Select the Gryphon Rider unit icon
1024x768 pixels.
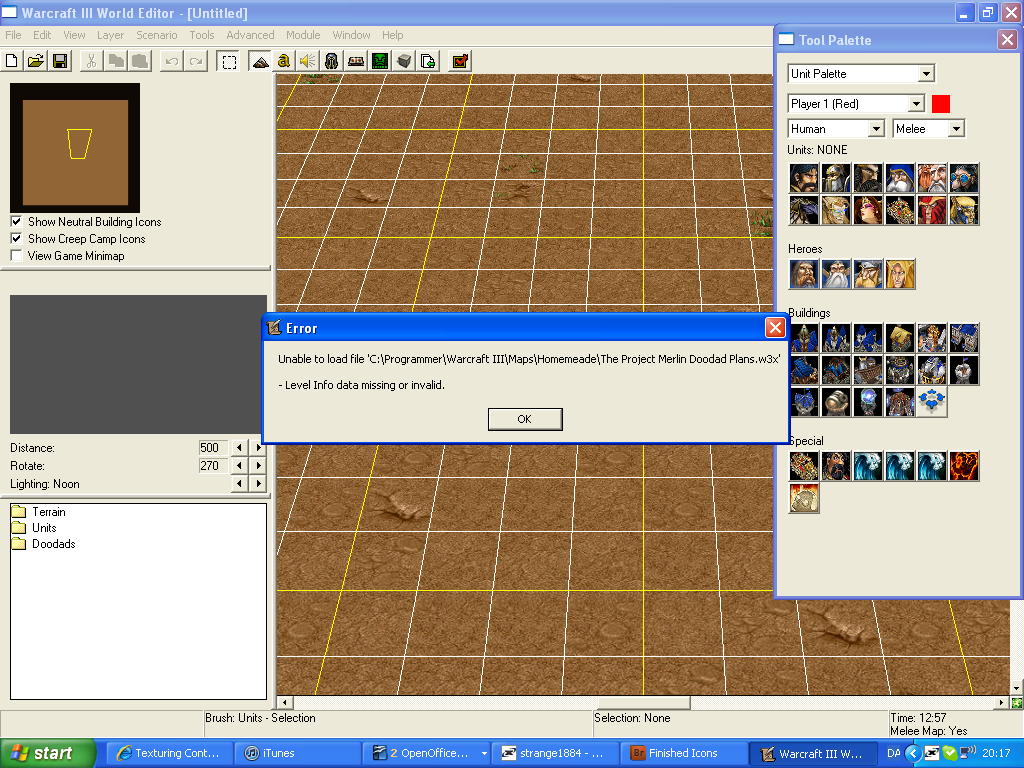[804, 210]
